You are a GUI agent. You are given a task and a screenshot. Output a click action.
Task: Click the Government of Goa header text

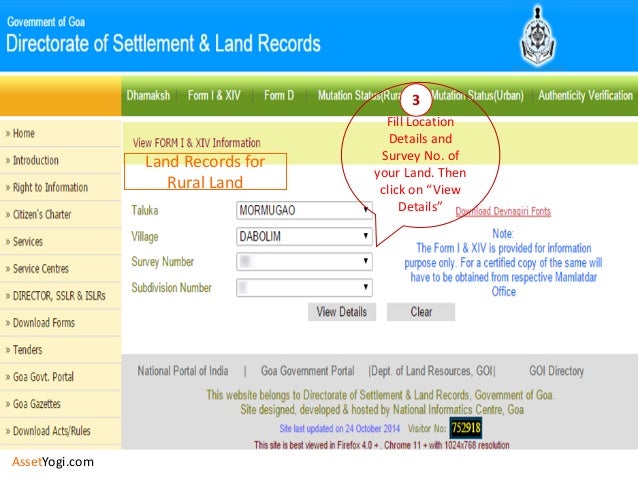46,22
